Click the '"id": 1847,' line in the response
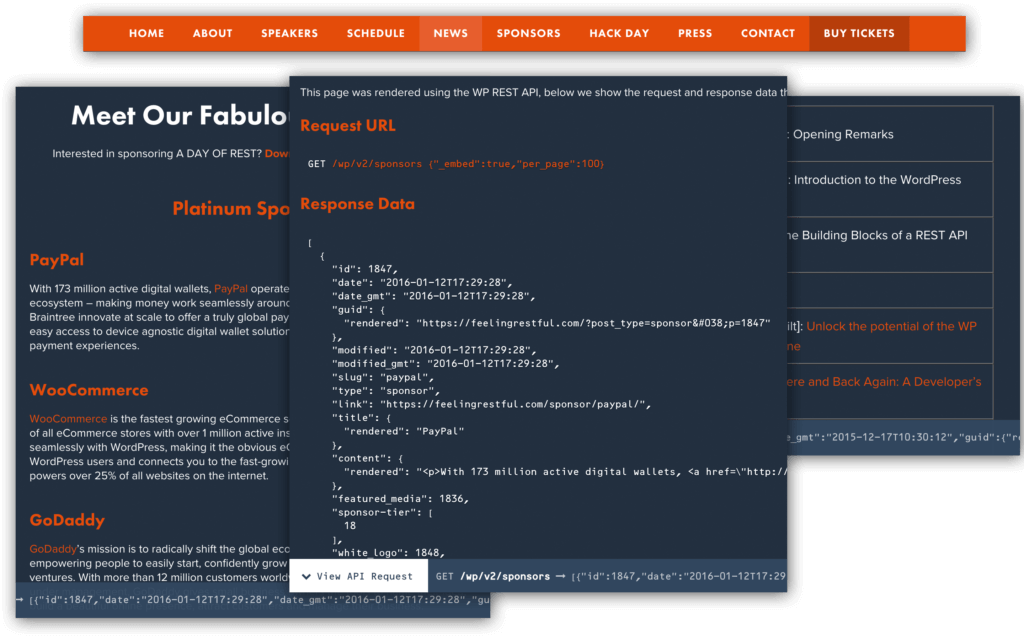The height and width of the screenshot is (640, 1024). 364,269
